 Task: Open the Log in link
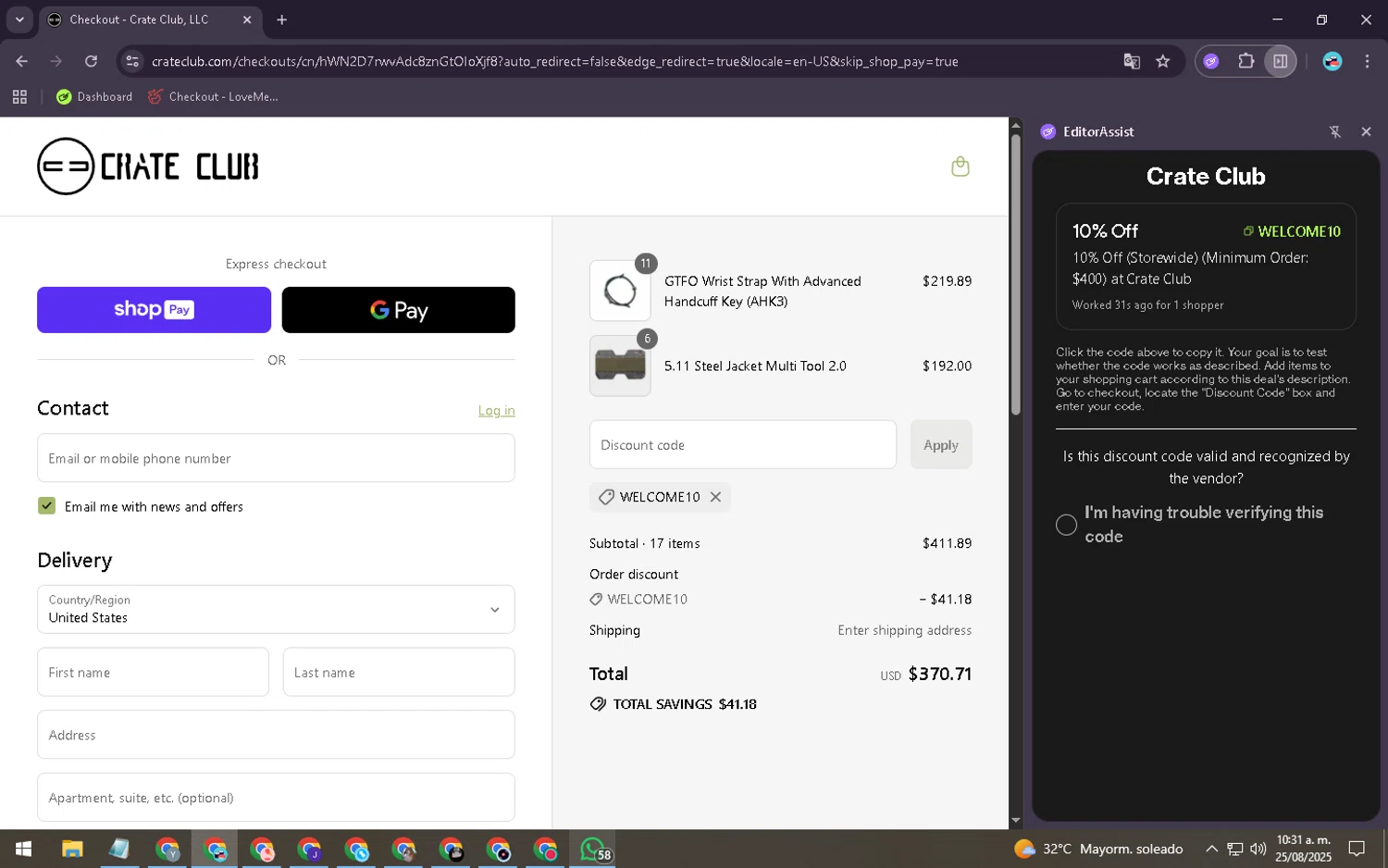(x=497, y=411)
